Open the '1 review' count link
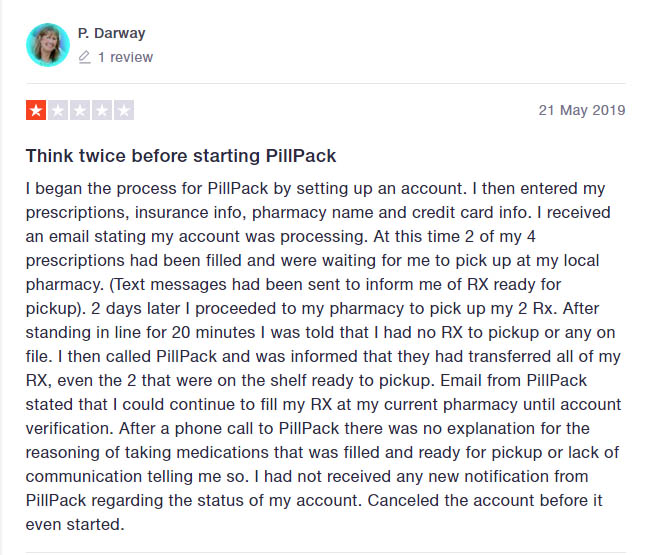The image size is (645, 555). 125,57
